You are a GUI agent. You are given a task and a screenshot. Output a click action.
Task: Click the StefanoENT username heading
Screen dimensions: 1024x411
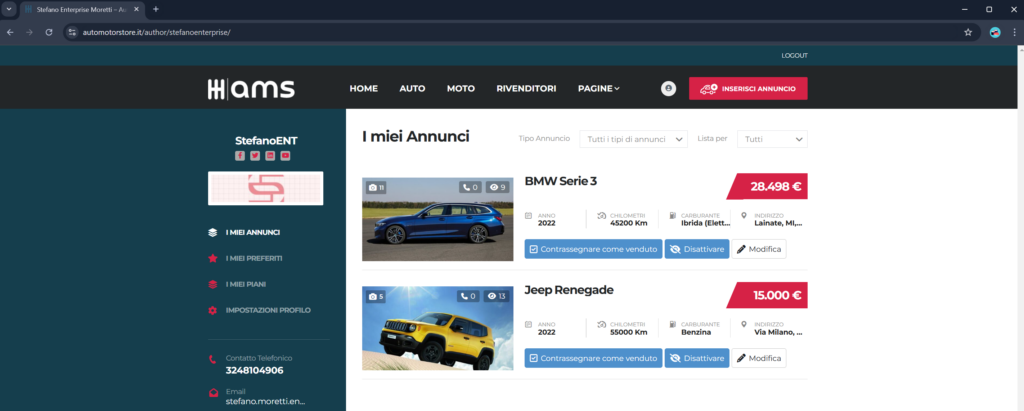[x=266, y=140]
